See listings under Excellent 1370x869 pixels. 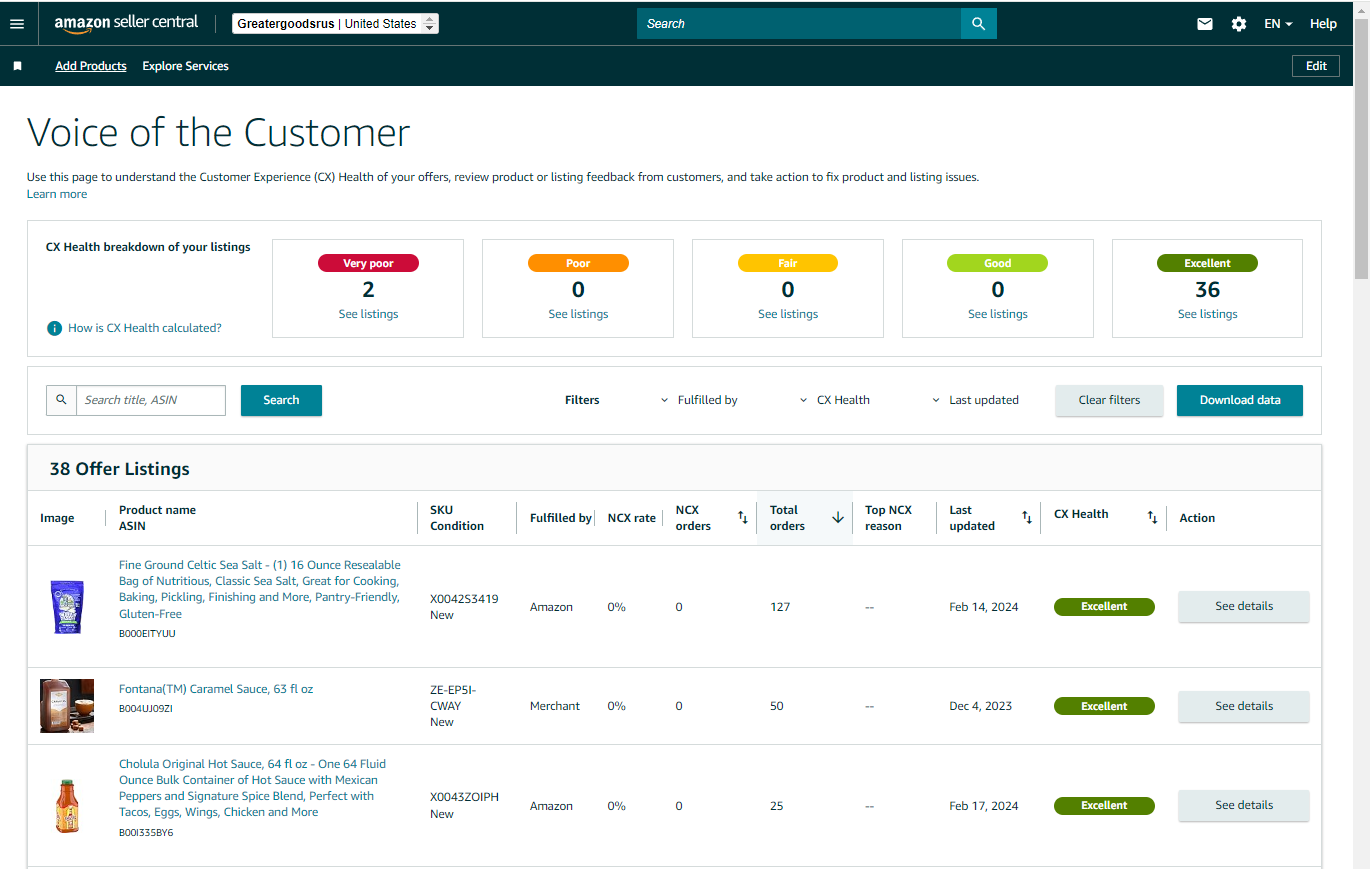[1208, 314]
